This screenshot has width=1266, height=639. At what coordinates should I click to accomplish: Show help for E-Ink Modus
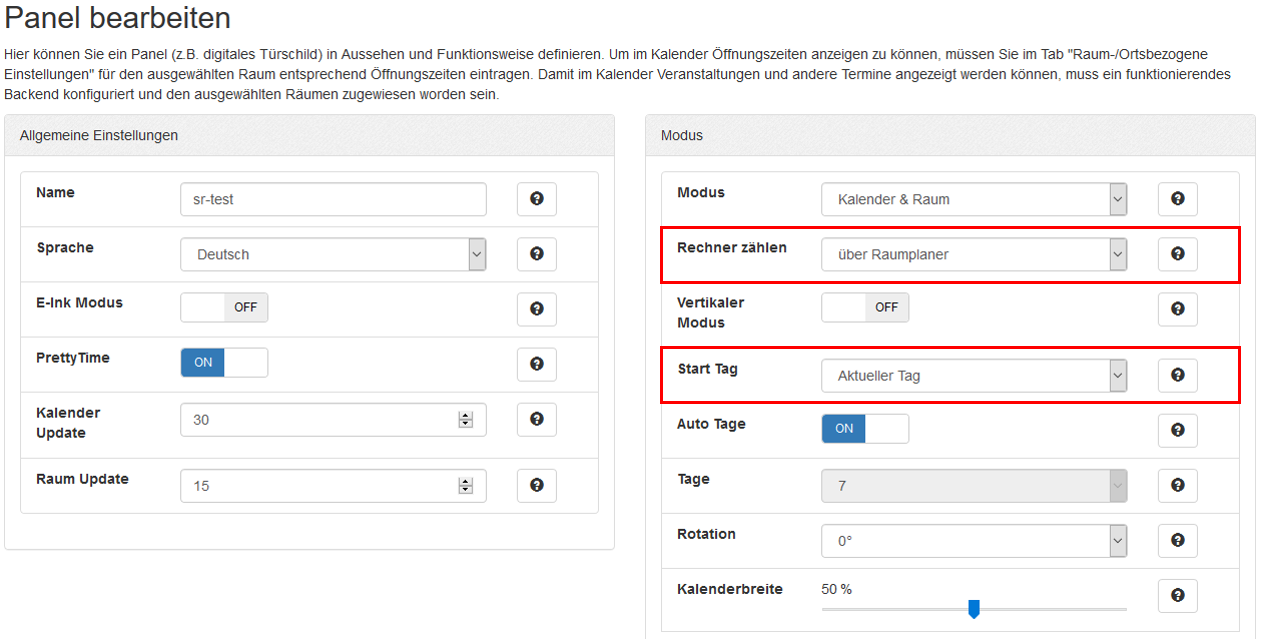coord(536,309)
